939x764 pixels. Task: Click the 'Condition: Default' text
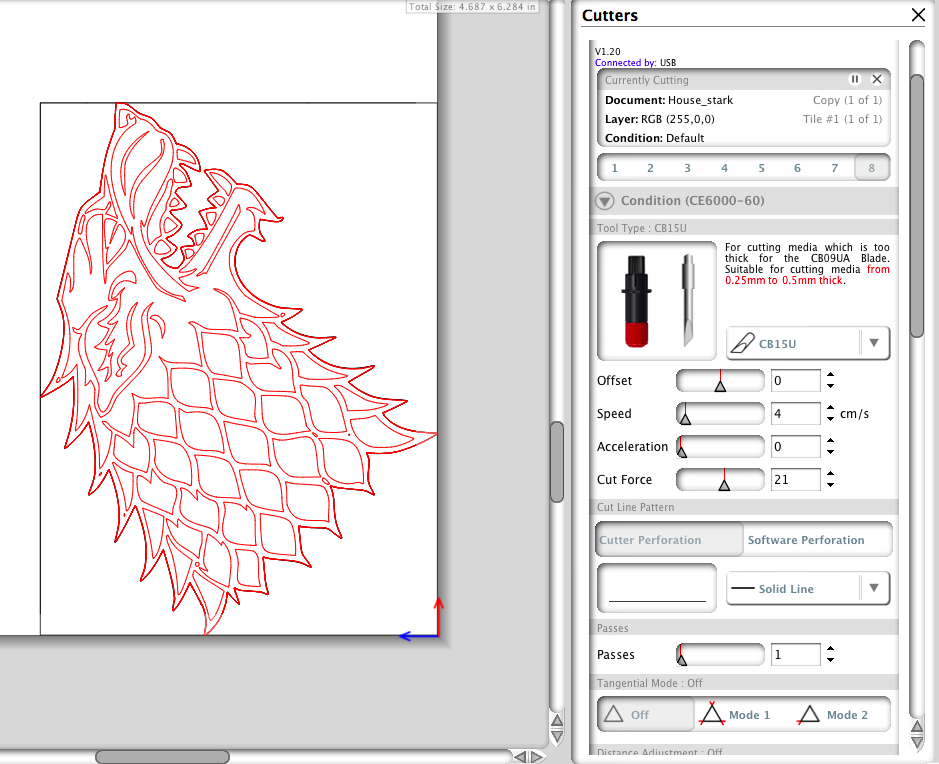click(655, 138)
